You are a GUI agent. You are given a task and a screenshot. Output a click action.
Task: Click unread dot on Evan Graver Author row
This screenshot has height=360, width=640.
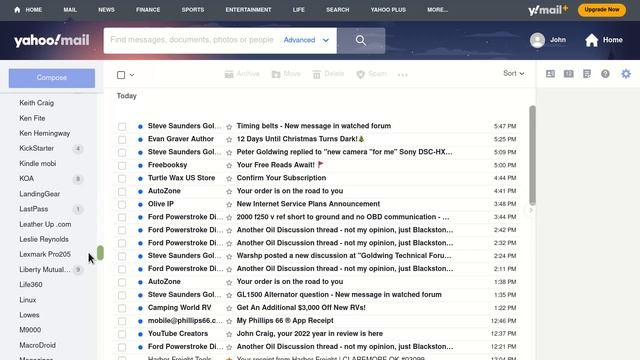(x=140, y=140)
